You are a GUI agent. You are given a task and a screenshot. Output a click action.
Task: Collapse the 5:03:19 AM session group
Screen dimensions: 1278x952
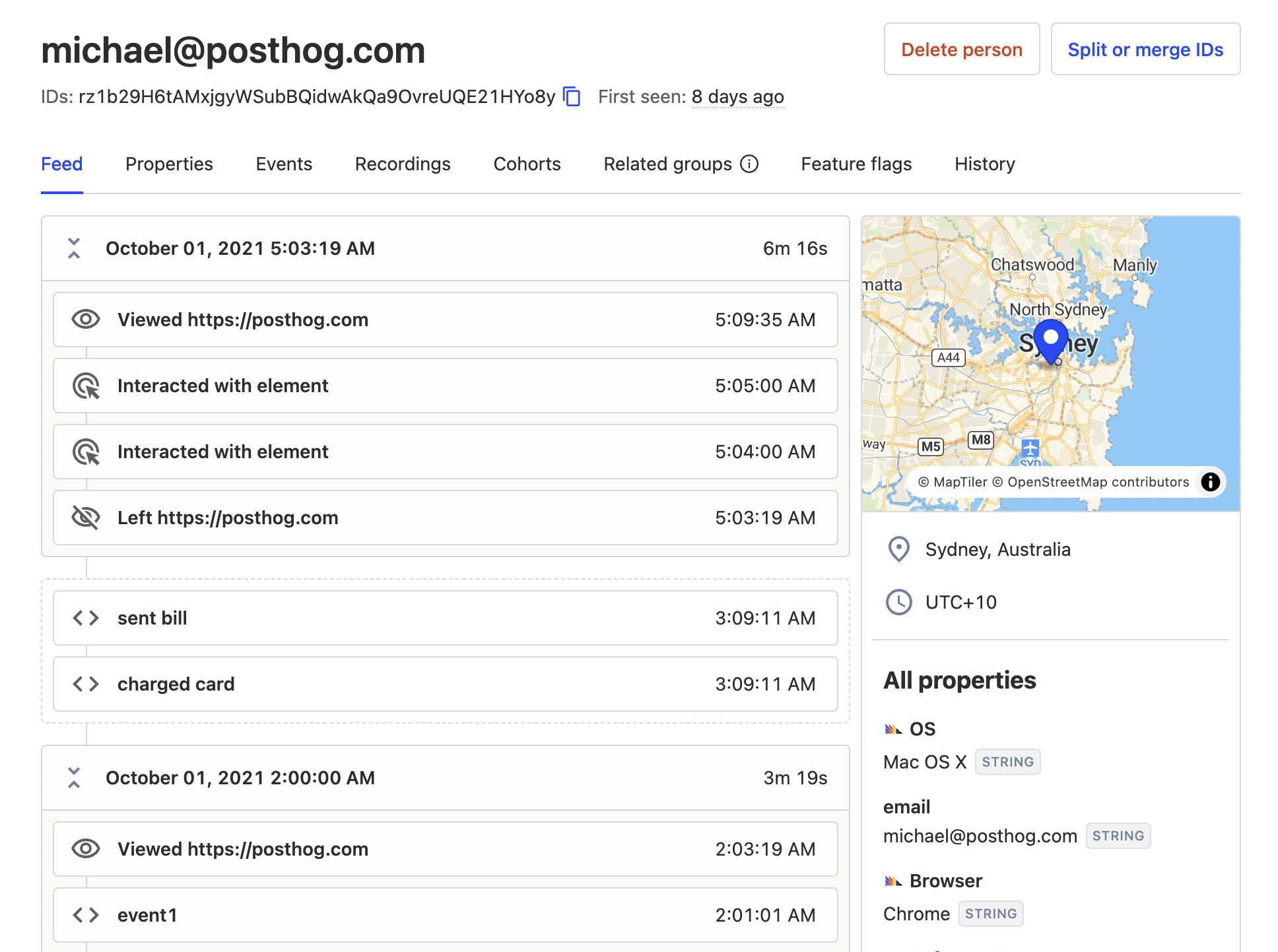point(74,248)
